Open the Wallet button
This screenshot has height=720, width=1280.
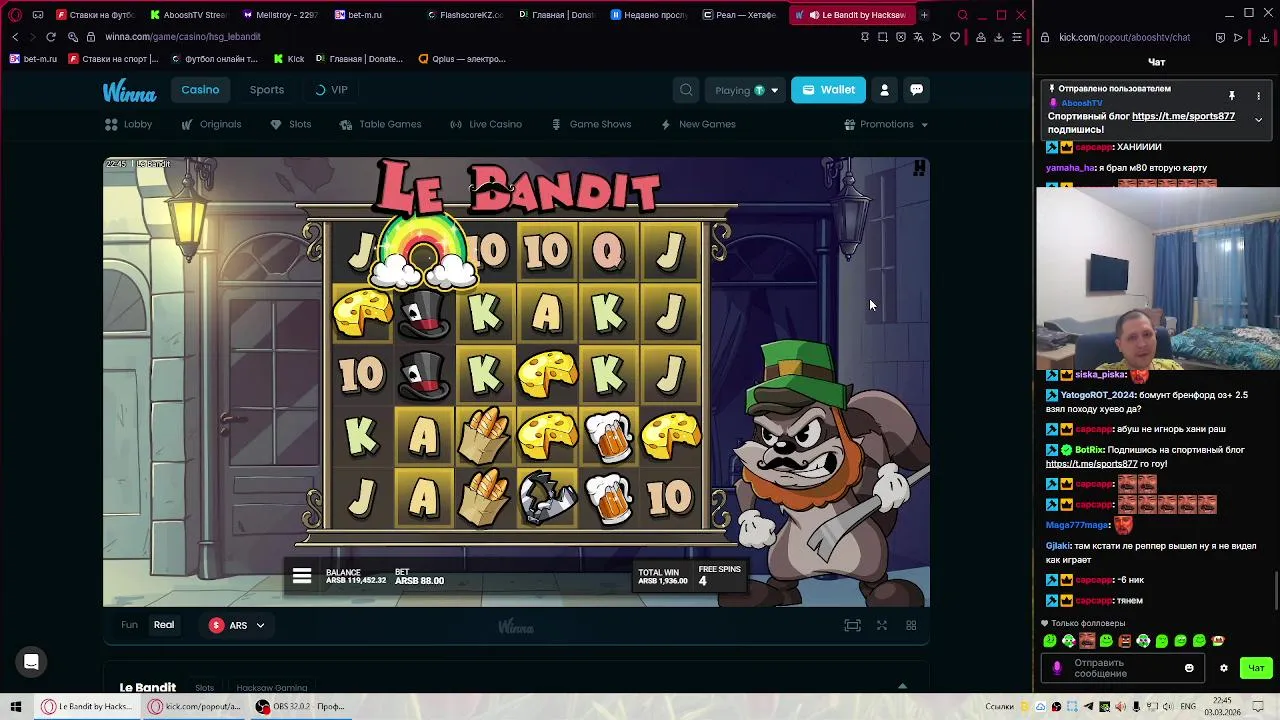pyautogui.click(x=829, y=90)
